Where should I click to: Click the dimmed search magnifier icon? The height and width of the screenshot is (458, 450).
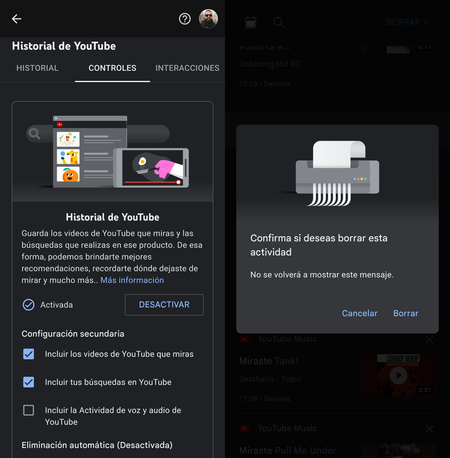(x=279, y=22)
